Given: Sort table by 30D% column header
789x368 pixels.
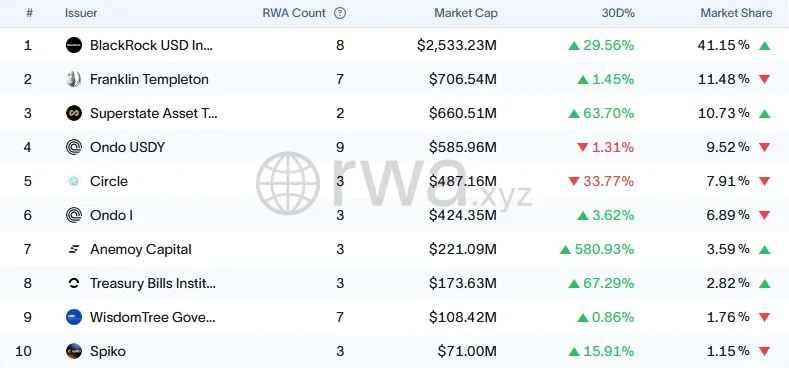Looking at the screenshot, I should (618, 13).
